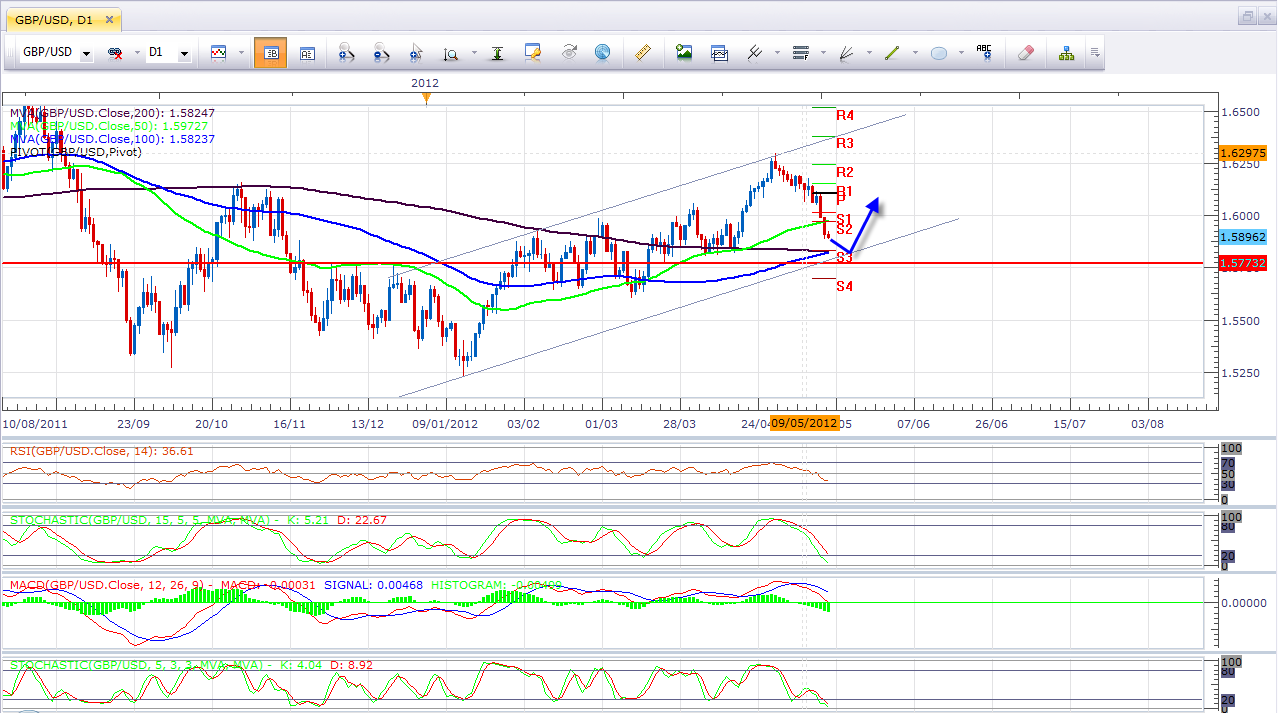Click the S3 pivot label
This screenshot has height=713, width=1278.
click(x=845, y=258)
